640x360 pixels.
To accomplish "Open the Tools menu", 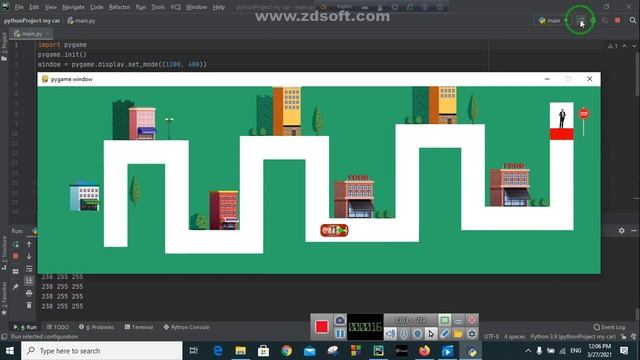I will coord(158,7).
